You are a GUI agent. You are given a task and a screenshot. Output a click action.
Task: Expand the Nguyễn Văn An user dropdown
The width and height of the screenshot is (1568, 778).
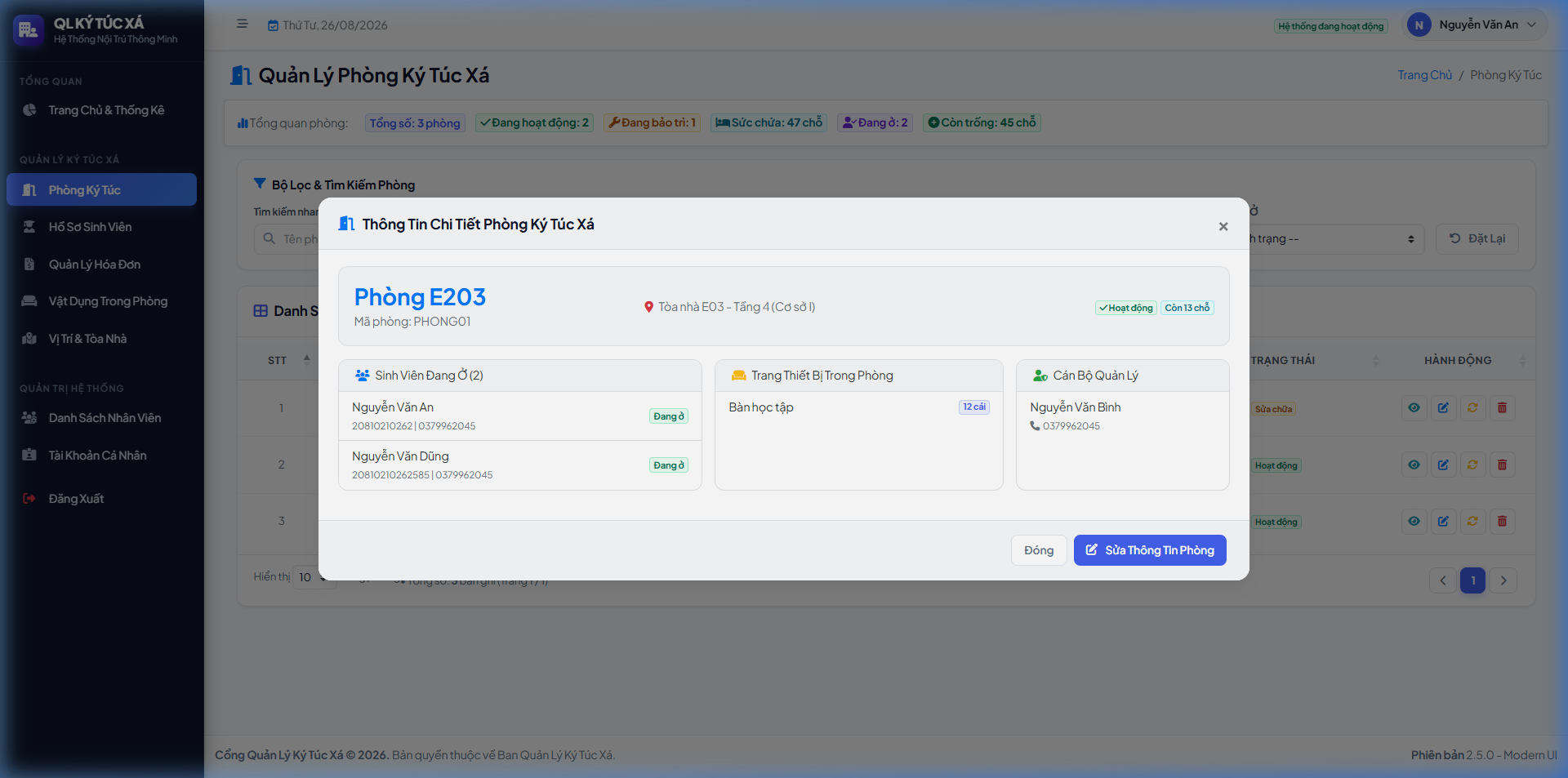[1475, 24]
